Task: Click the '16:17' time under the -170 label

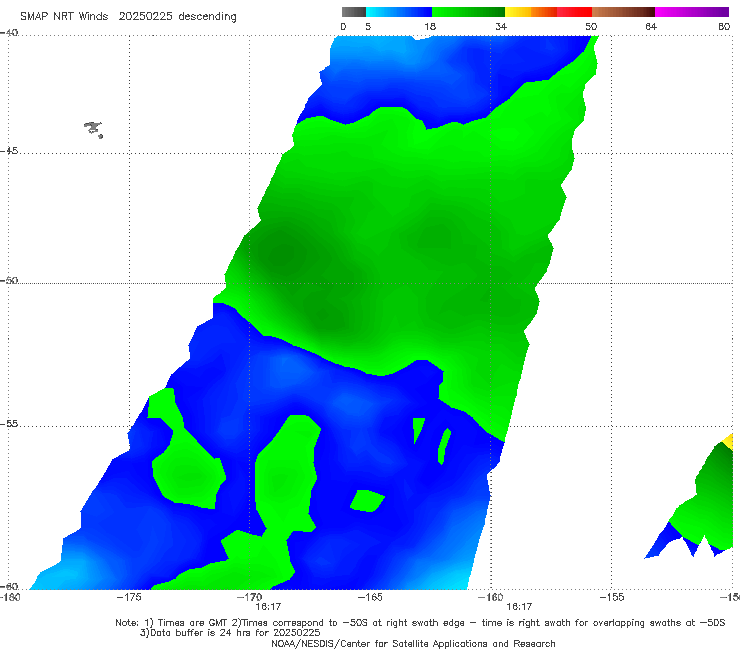Action: (x=268, y=607)
